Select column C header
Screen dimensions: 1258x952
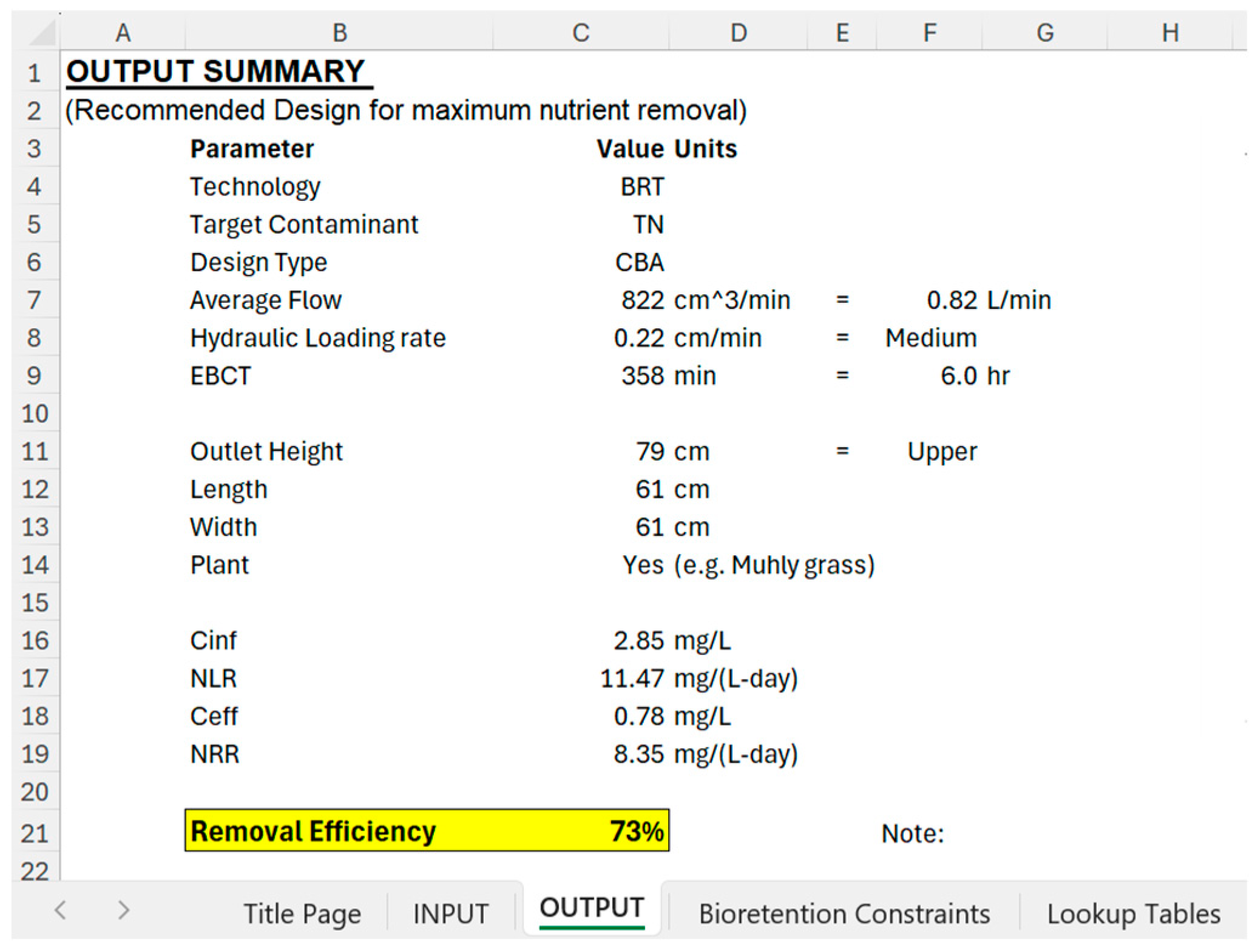click(x=581, y=33)
